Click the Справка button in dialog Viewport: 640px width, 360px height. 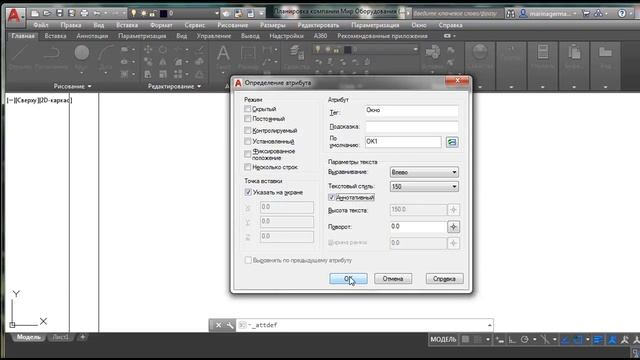(x=444, y=279)
